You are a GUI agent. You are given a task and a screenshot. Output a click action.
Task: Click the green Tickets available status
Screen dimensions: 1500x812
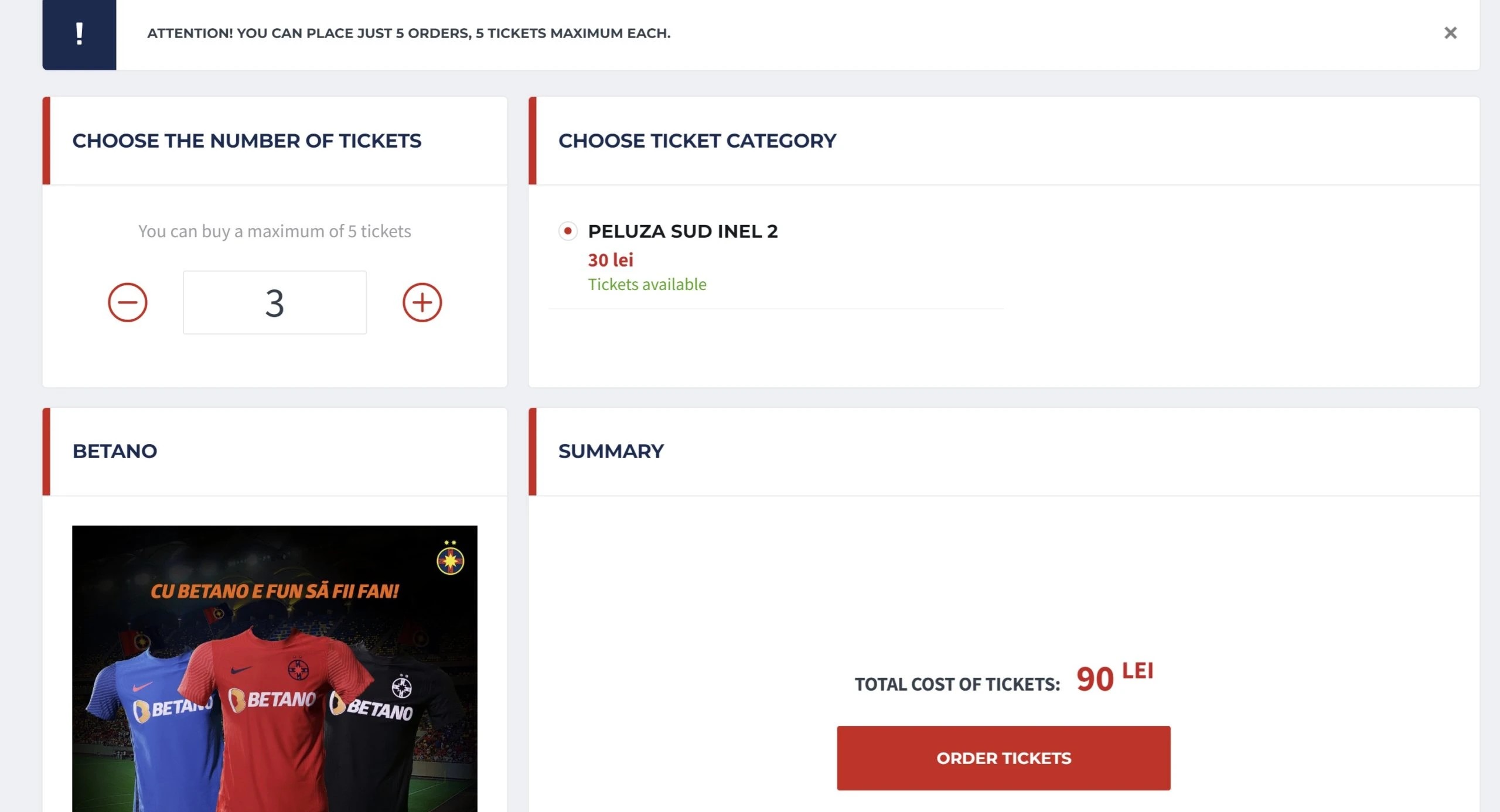647,284
